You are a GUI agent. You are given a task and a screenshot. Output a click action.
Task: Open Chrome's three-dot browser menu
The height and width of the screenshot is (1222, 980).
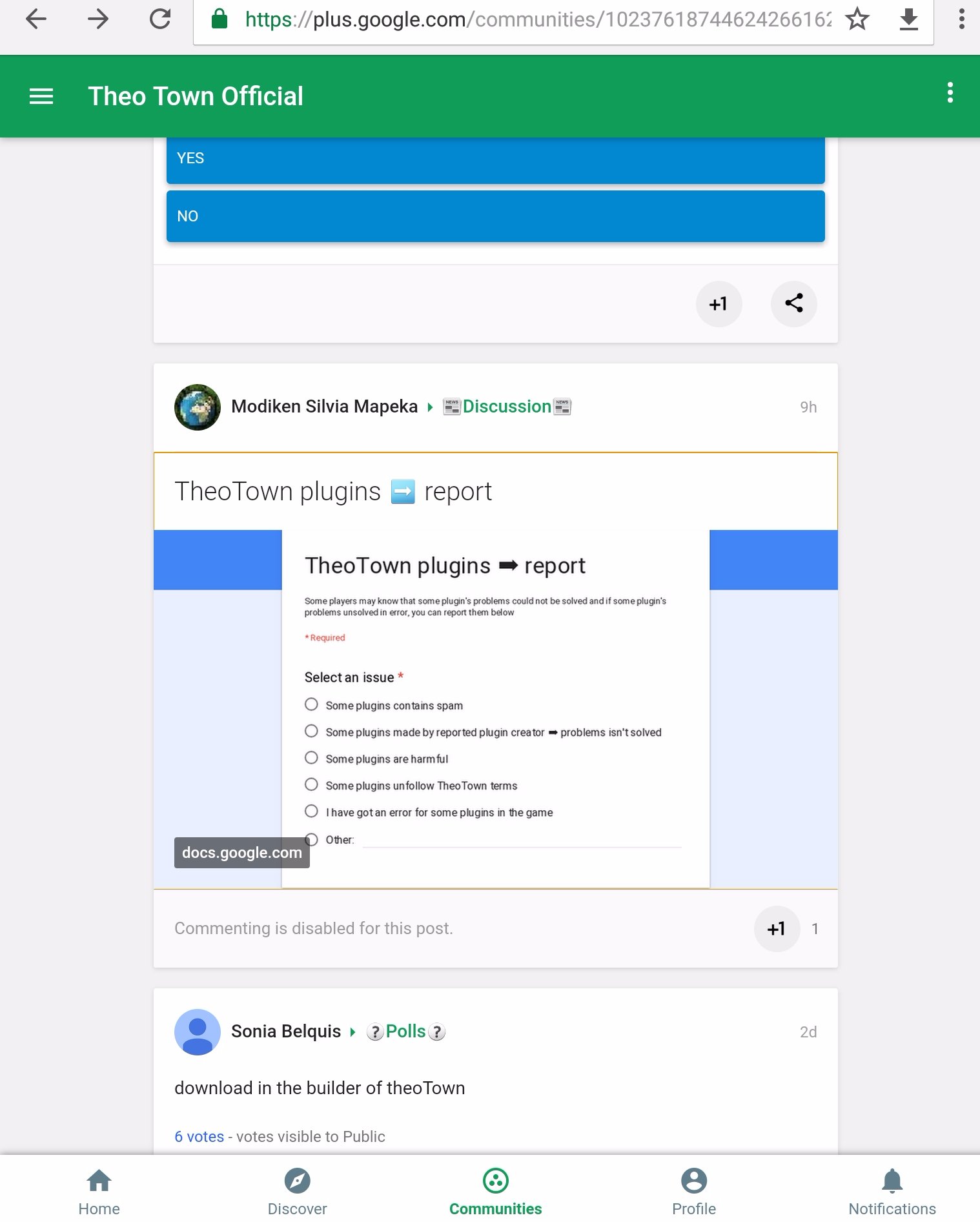961,19
